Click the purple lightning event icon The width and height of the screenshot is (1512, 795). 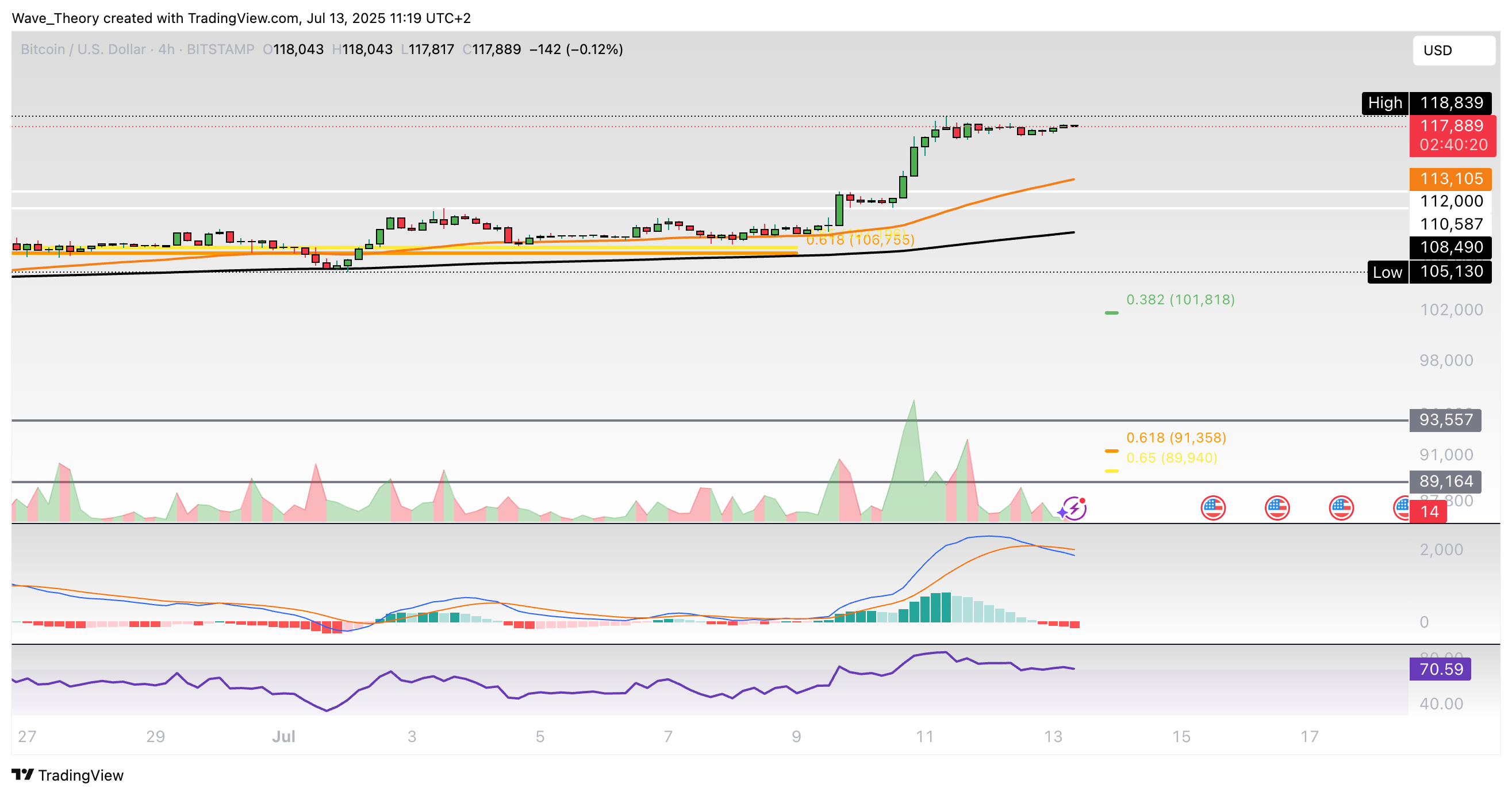pyautogui.click(x=1074, y=508)
